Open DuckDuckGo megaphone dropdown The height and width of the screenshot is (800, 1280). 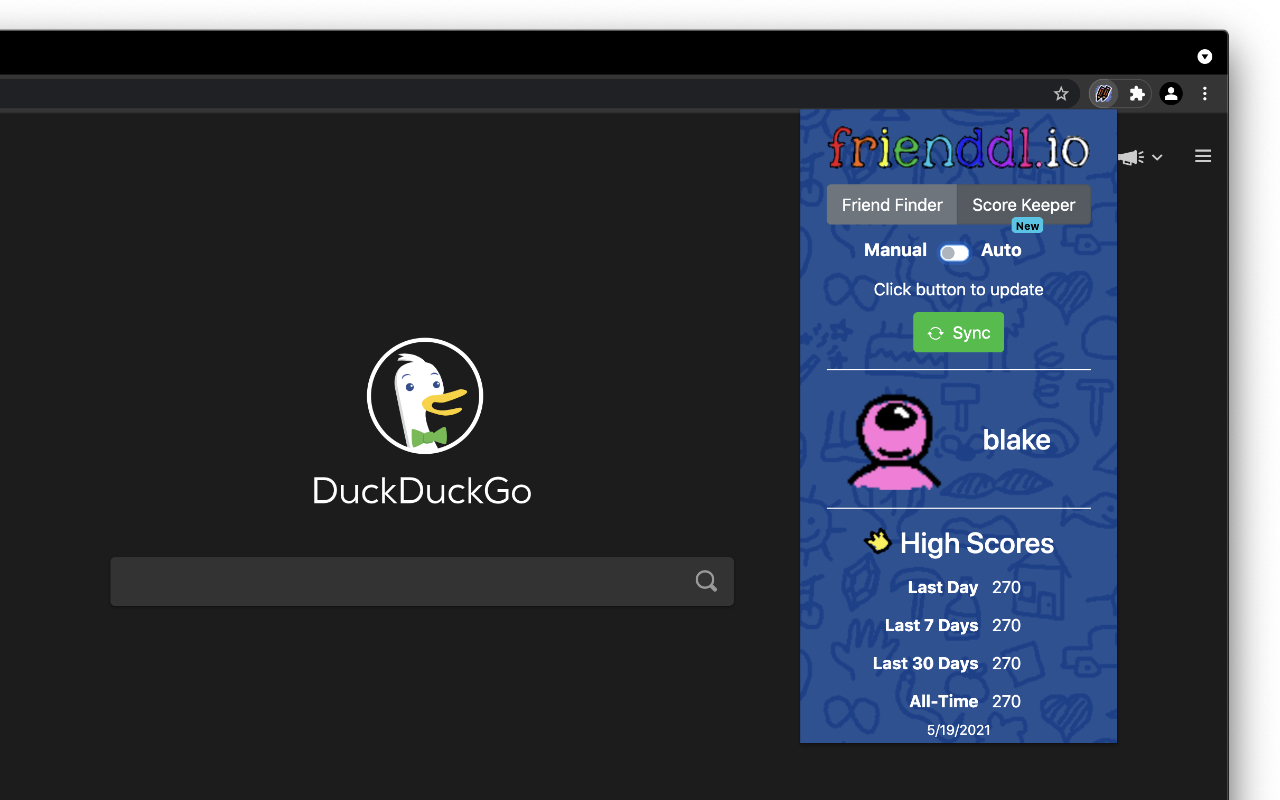coord(1139,157)
